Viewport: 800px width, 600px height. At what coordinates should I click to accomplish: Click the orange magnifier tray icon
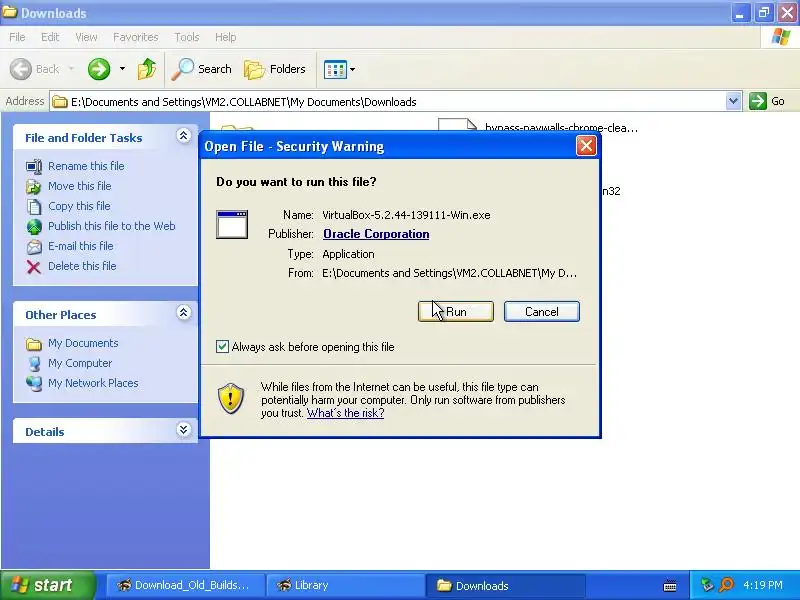(x=726, y=585)
